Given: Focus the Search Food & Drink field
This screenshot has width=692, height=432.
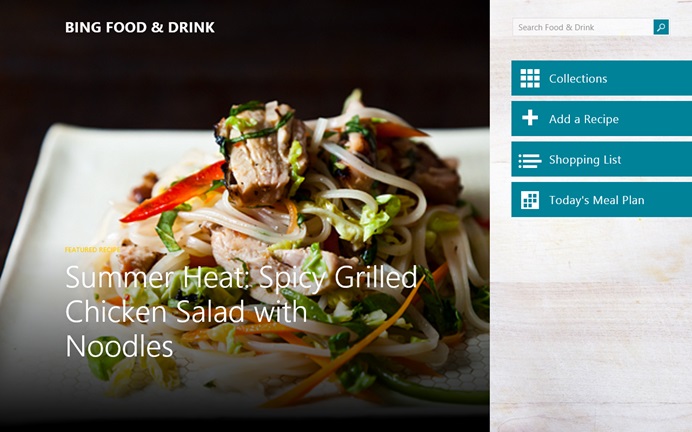Looking at the screenshot, I should tap(583, 27).
